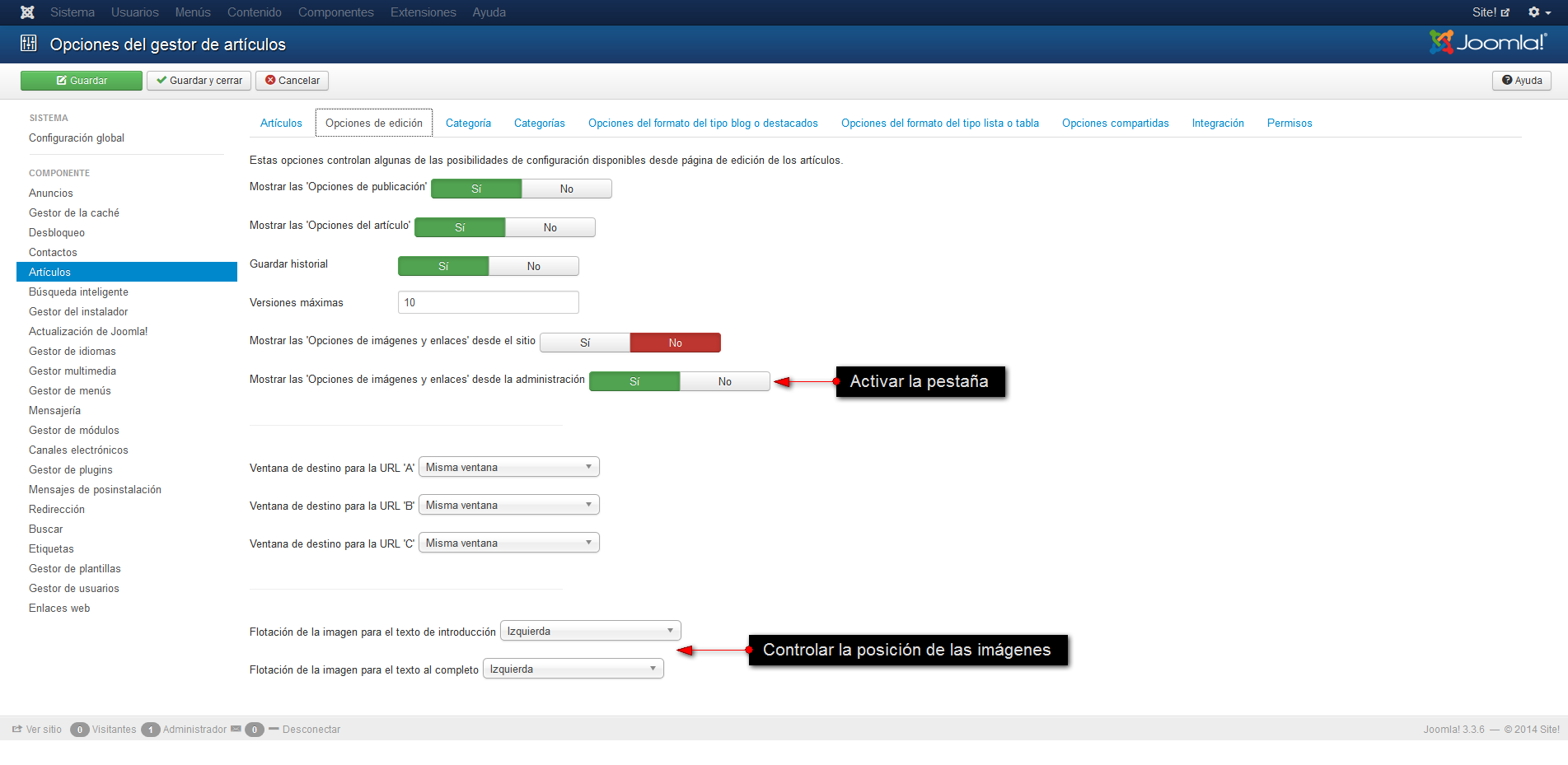Click the Cancelar button
Image resolution: width=1568 pixels, height=765 pixels.
click(293, 81)
